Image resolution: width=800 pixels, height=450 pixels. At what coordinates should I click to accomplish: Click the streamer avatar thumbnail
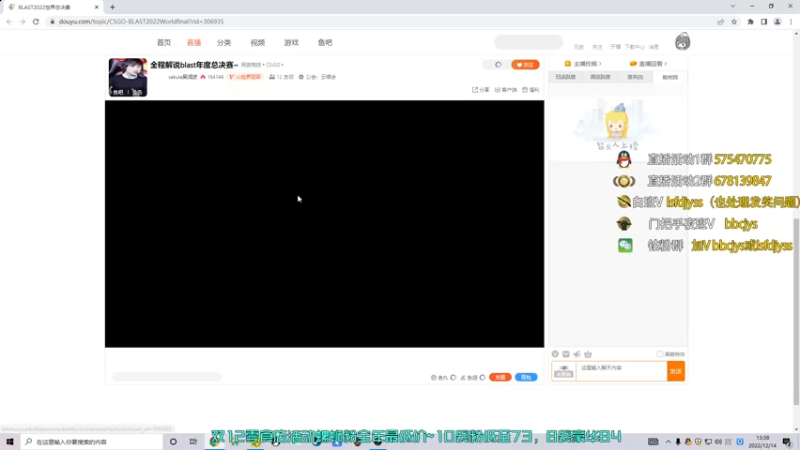point(128,77)
